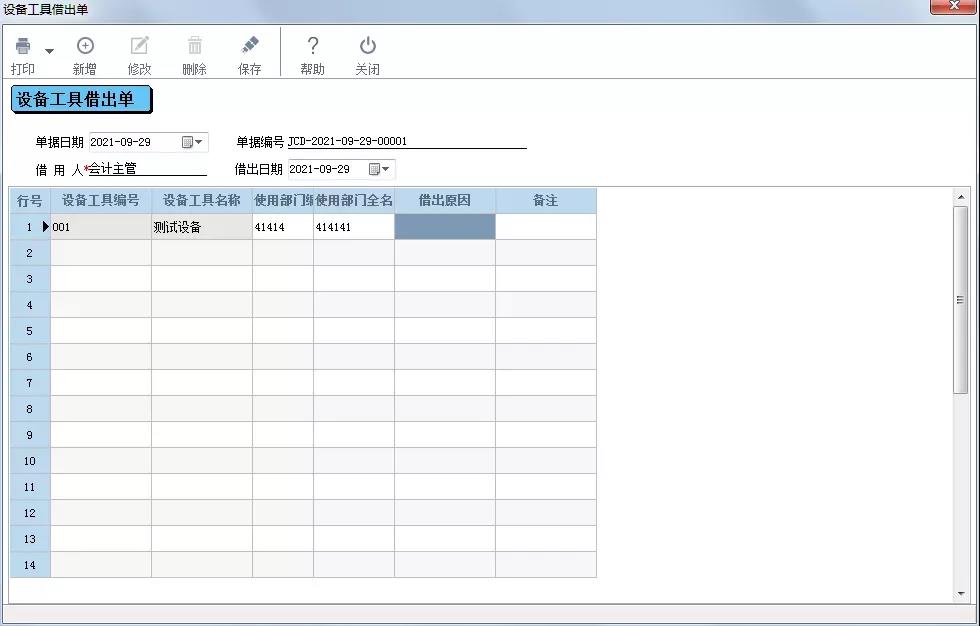The width and height of the screenshot is (980, 626).
Task: Select row header number 12
Action: (x=29, y=513)
